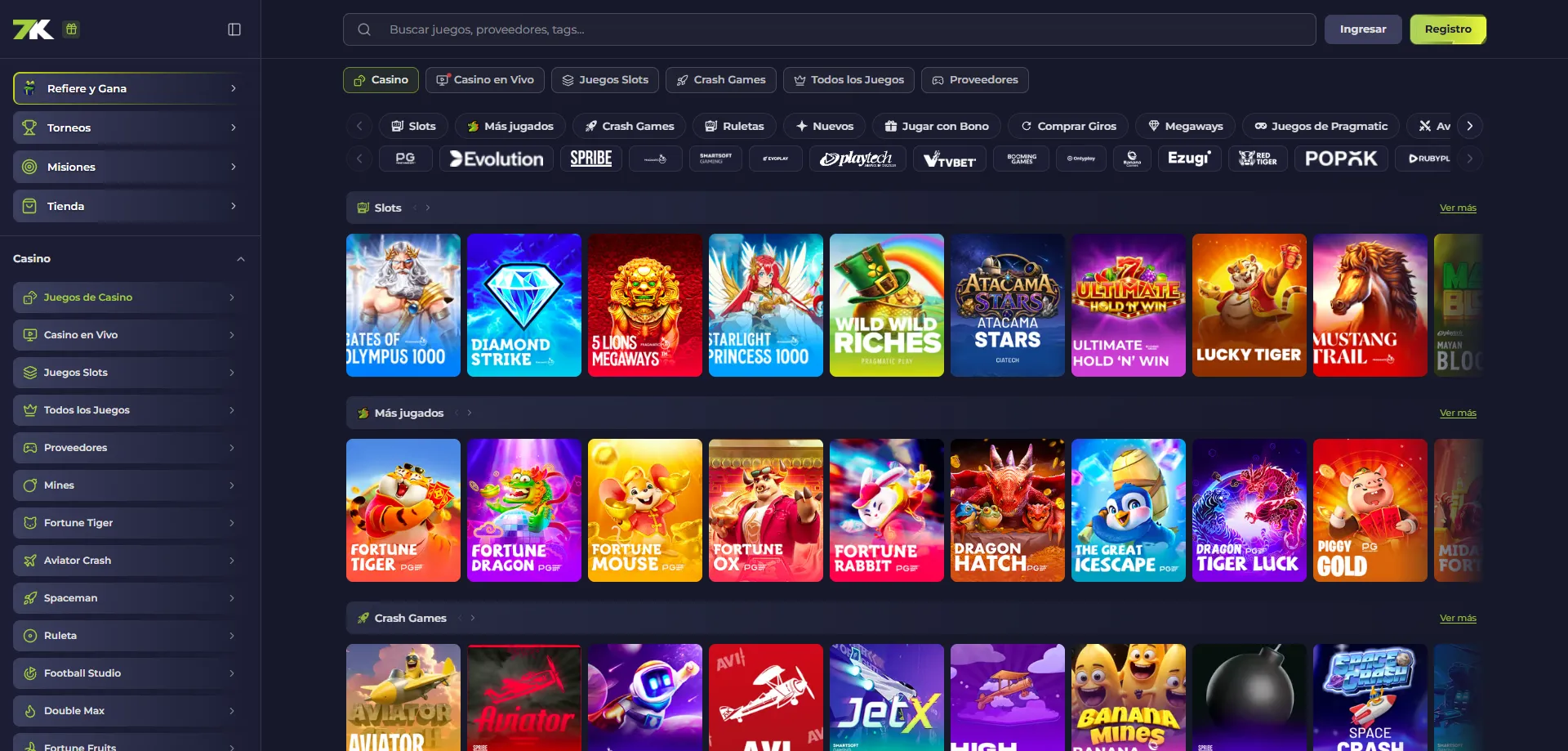The height and width of the screenshot is (751, 1568).
Task: Next arrow in Slots section header
Action: (428, 208)
